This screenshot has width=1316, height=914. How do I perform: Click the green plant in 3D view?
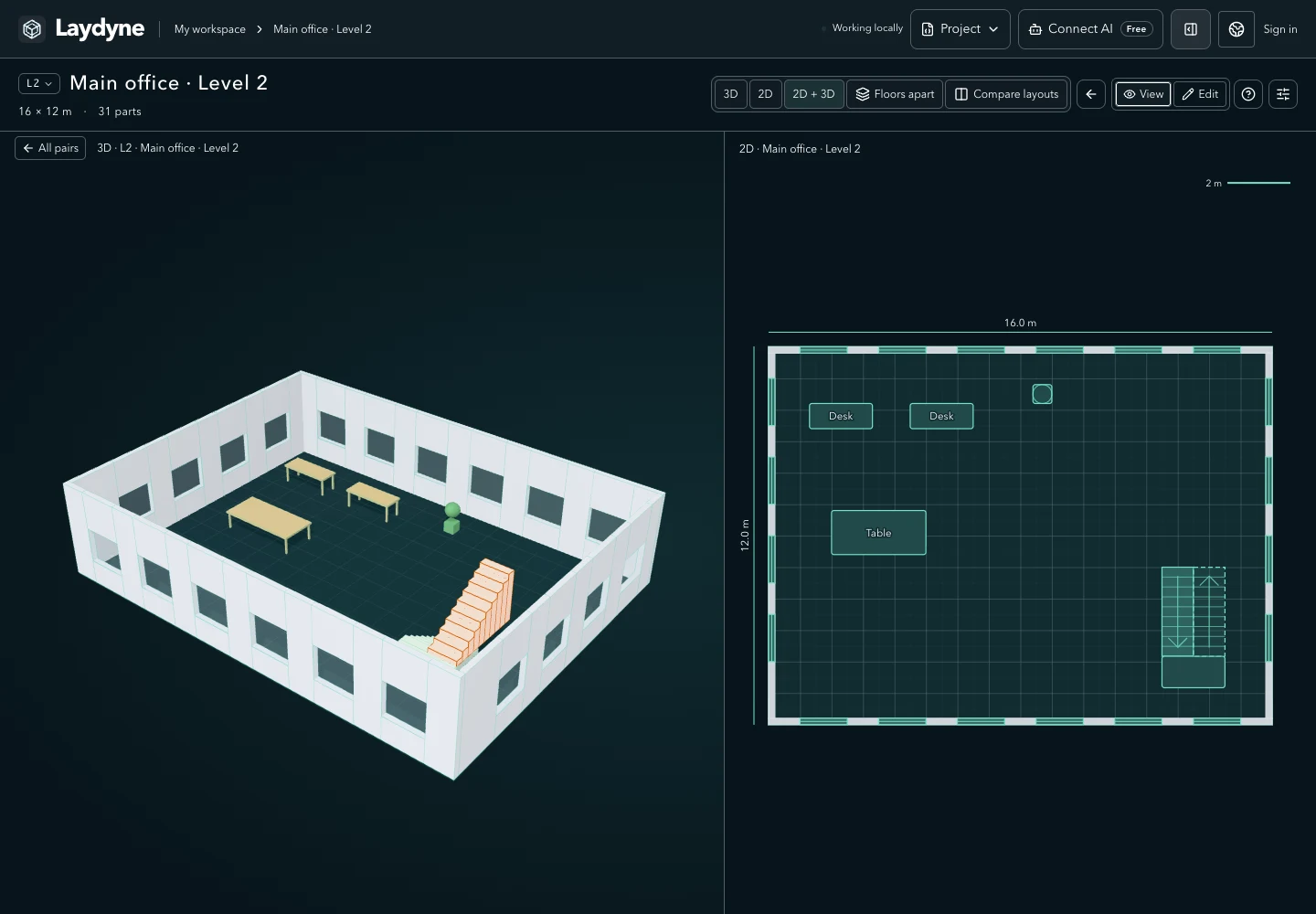click(451, 517)
